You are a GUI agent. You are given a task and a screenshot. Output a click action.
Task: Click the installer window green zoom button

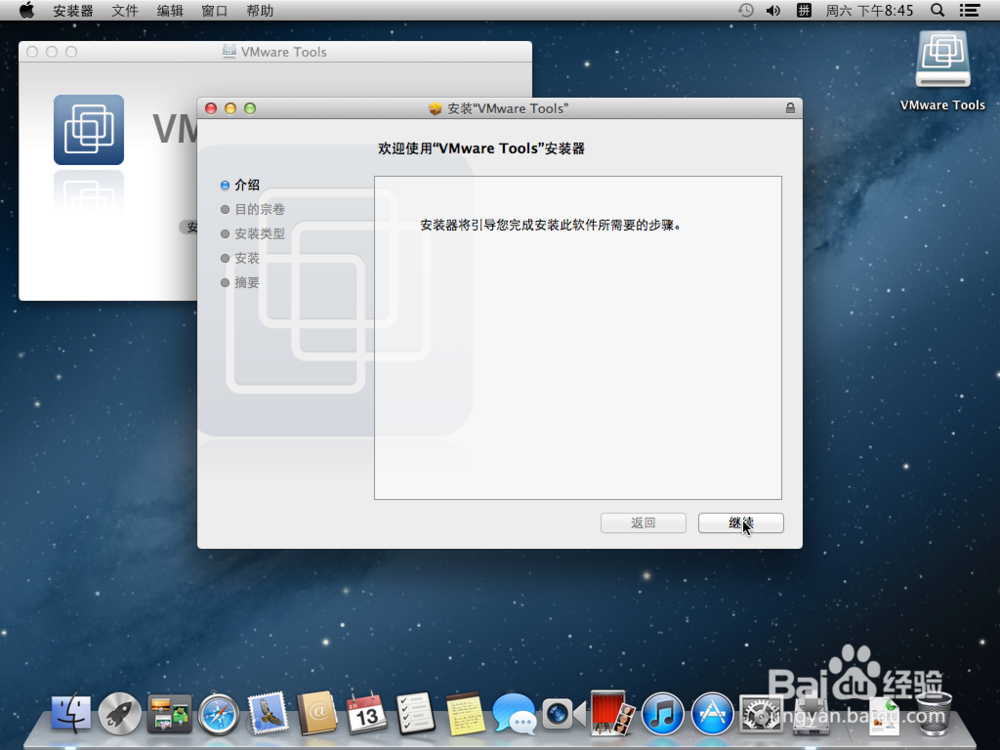click(250, 108)
